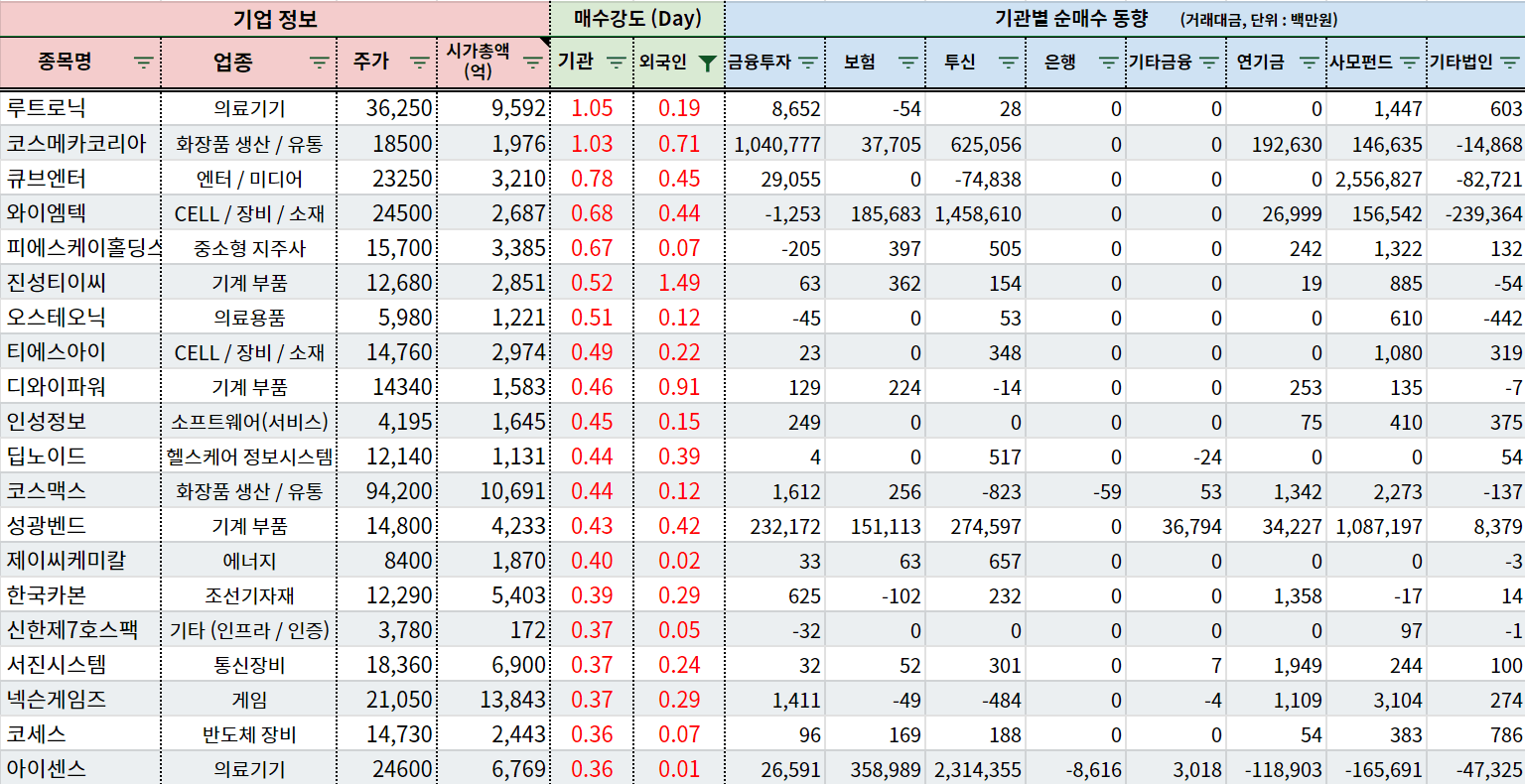The height and width of the screenshot is (784, 1525).
Task: Click the 서진시스템 stock name cell
Action: pos(80,664)
